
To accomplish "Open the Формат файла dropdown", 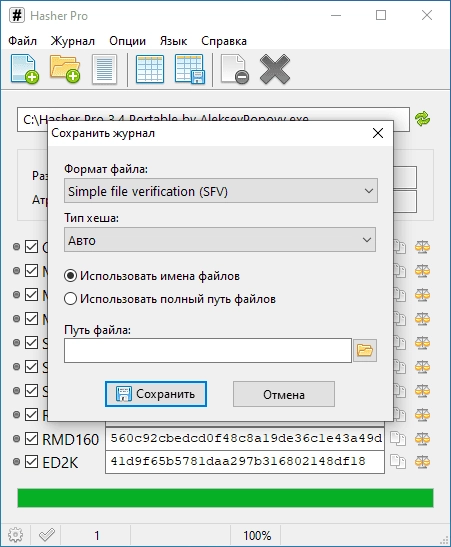I will click(221, 191).
